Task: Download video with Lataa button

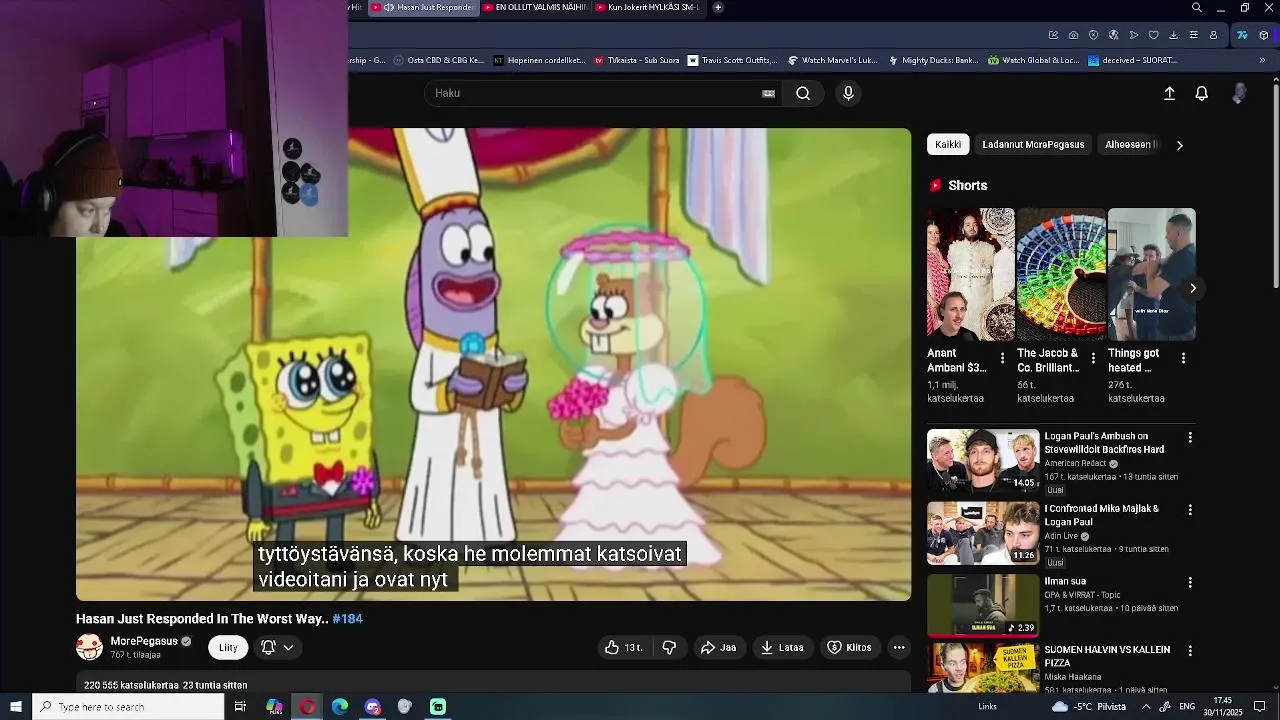Action: pos(782,647)
